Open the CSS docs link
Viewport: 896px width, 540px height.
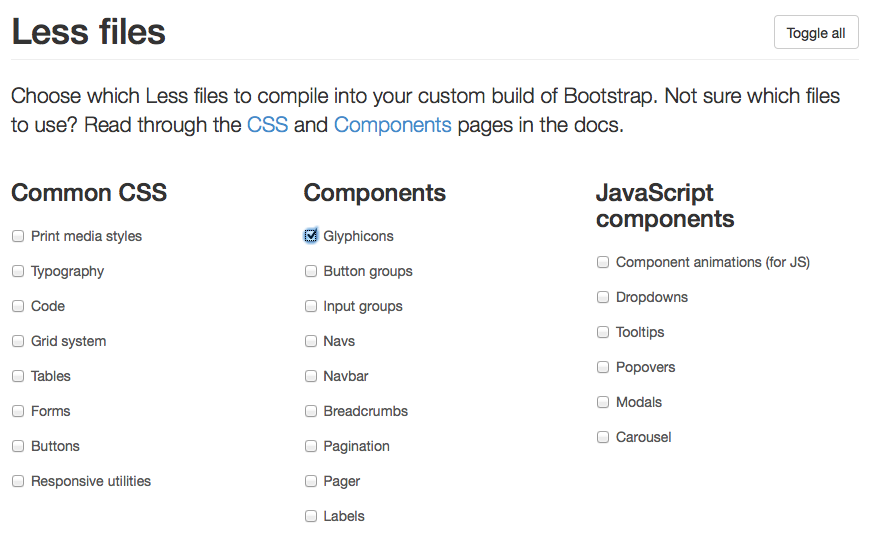(x=267, y=125)
